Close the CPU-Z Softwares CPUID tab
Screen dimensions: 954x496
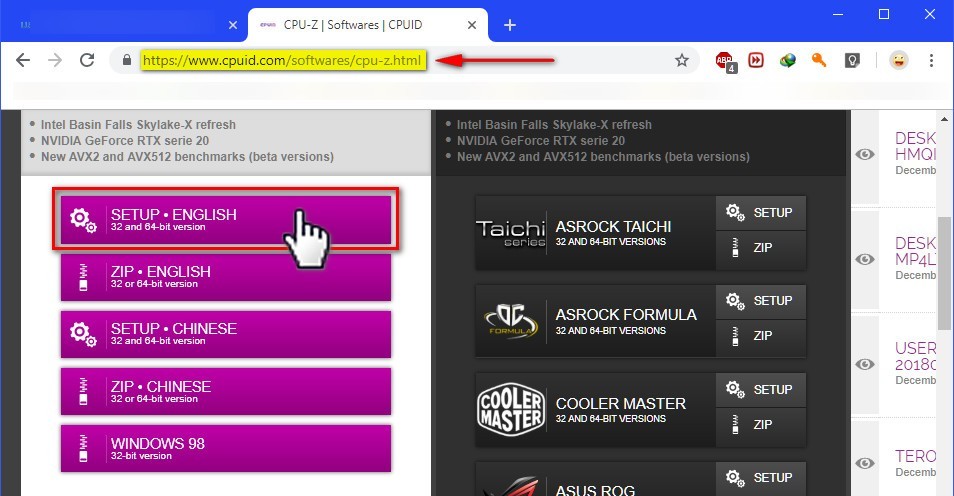472,25
